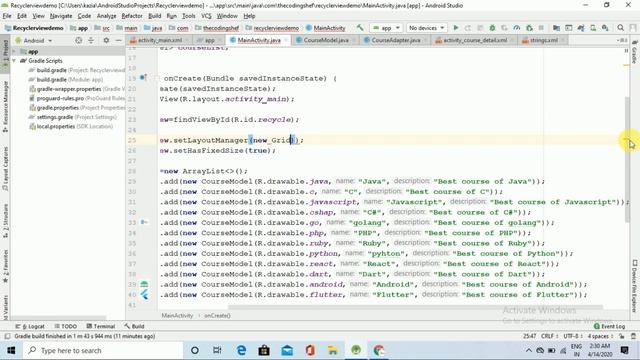Click the editor vertical scrollbar

(627, 159)
